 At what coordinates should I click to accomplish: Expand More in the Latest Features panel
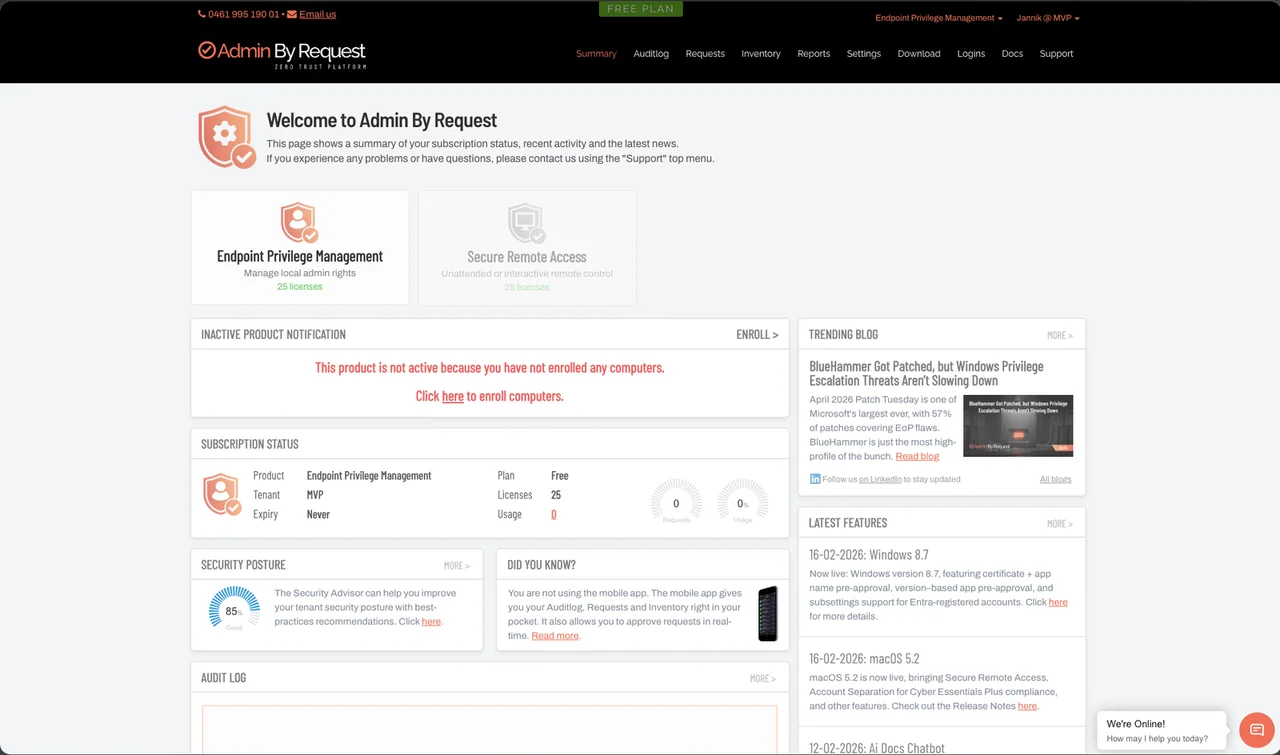coord(1059,523)
